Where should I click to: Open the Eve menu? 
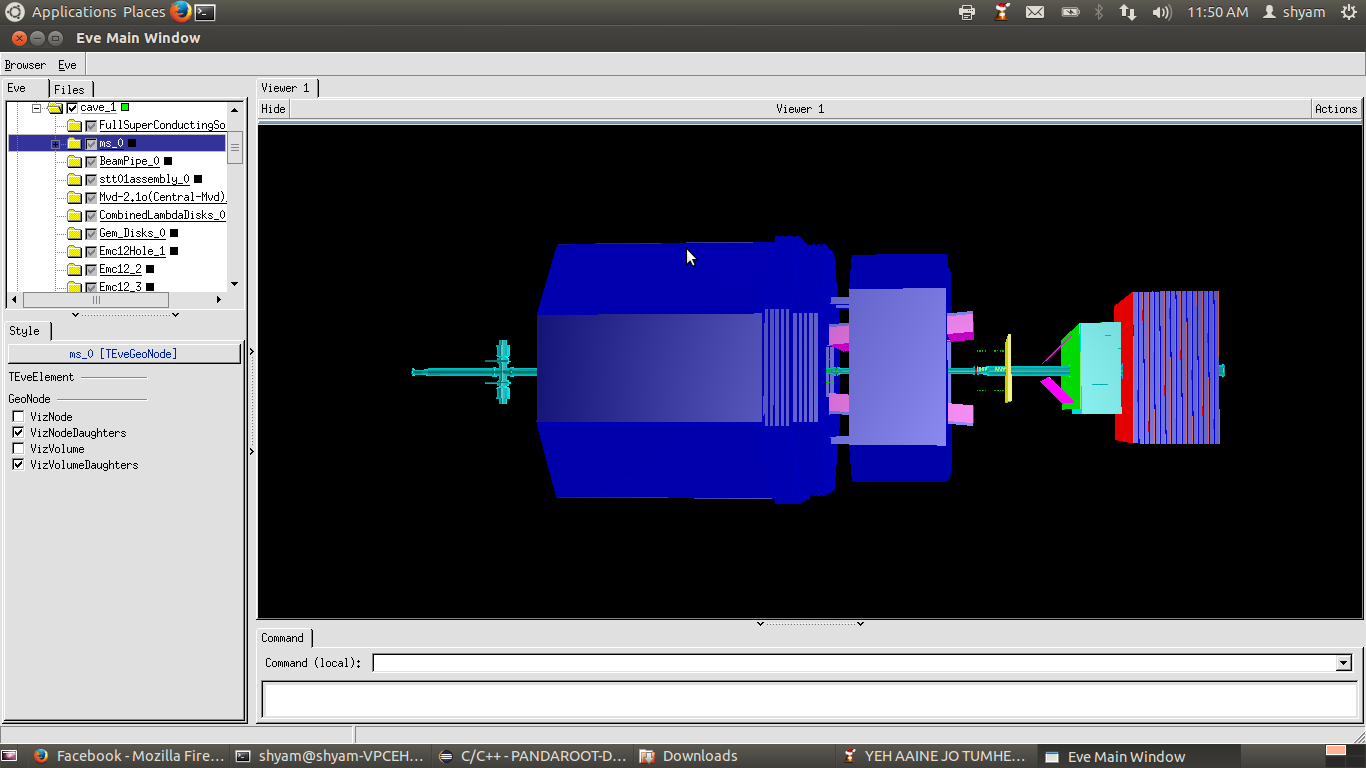(x=67, y=65)
